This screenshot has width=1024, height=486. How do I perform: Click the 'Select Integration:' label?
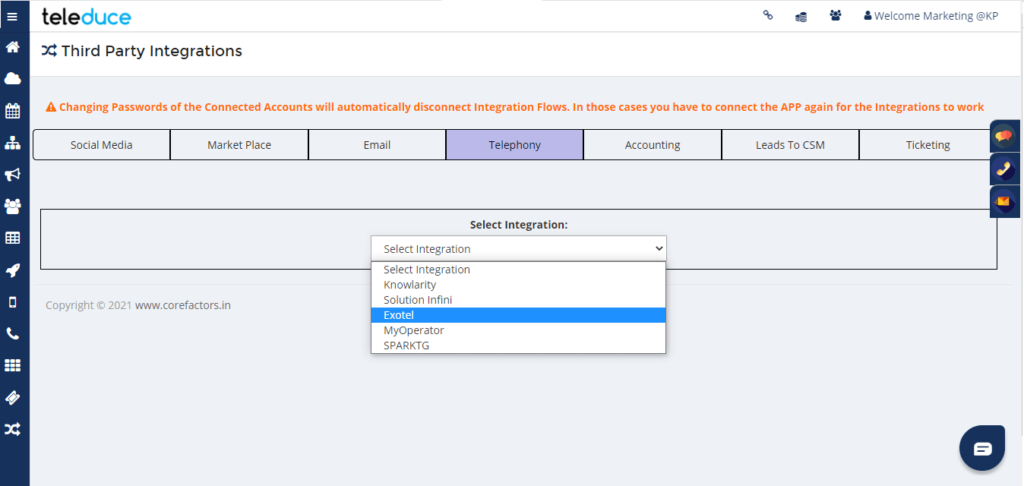[519, 225]
